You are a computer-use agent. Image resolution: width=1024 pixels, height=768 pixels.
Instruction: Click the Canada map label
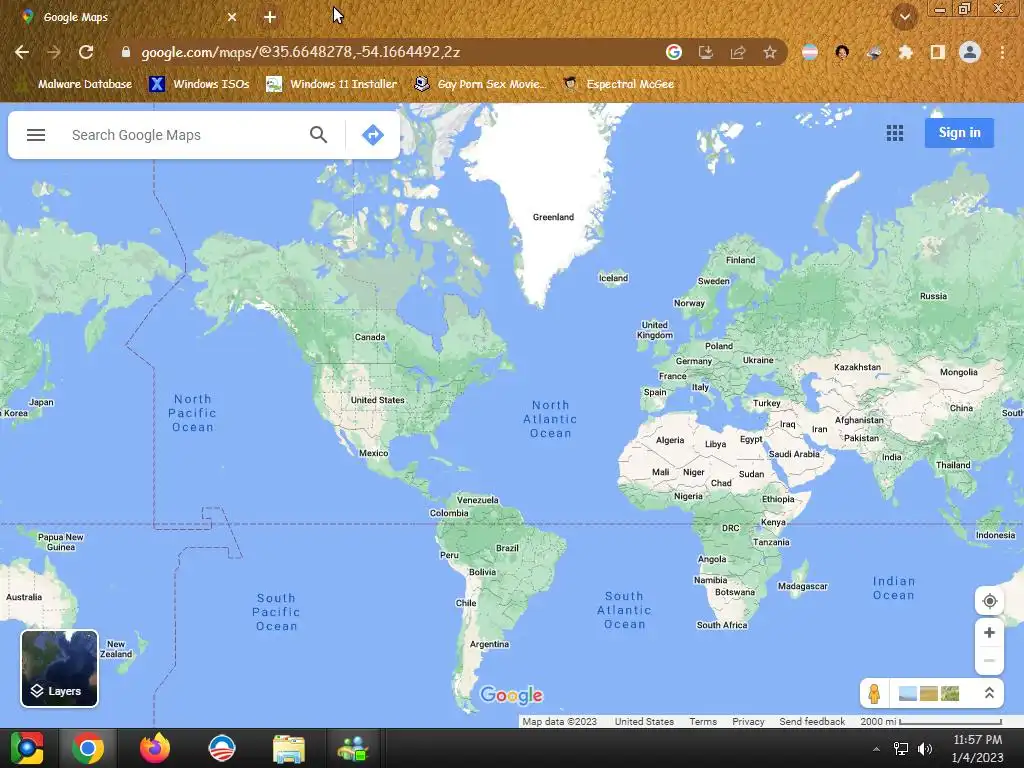[370, 337]
